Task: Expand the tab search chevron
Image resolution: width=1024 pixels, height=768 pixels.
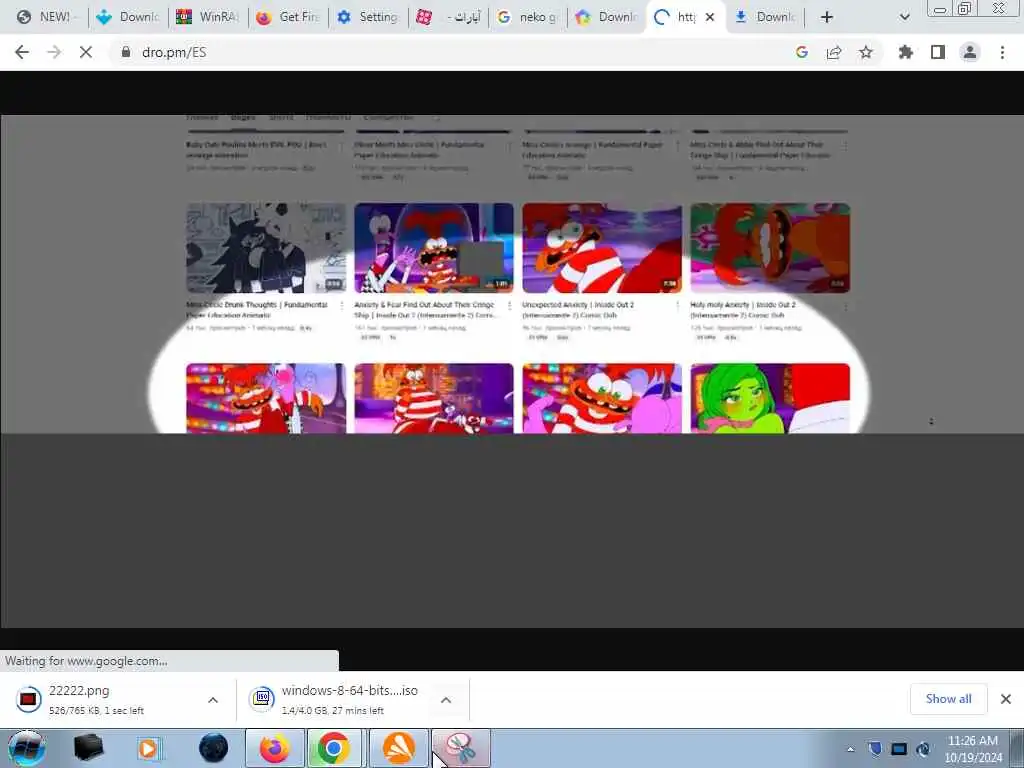Action: coord(904,17)
